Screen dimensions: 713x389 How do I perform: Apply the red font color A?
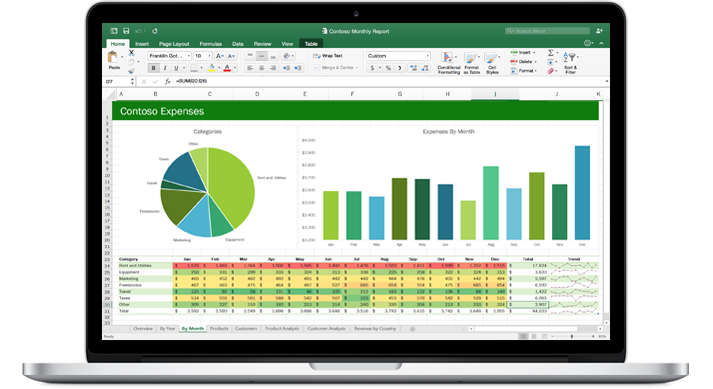click(227, 68)
